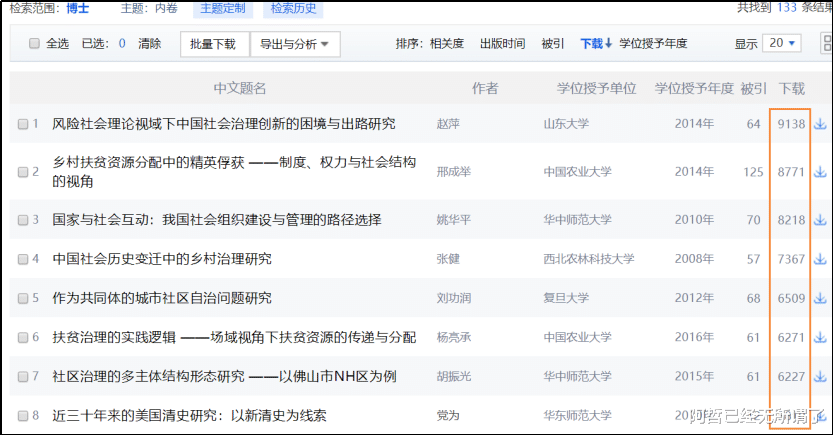This screenshot has height=435, width=833.
Task: Check the box for result row 6
Action: pyautogui.click(x=23, y=338)
